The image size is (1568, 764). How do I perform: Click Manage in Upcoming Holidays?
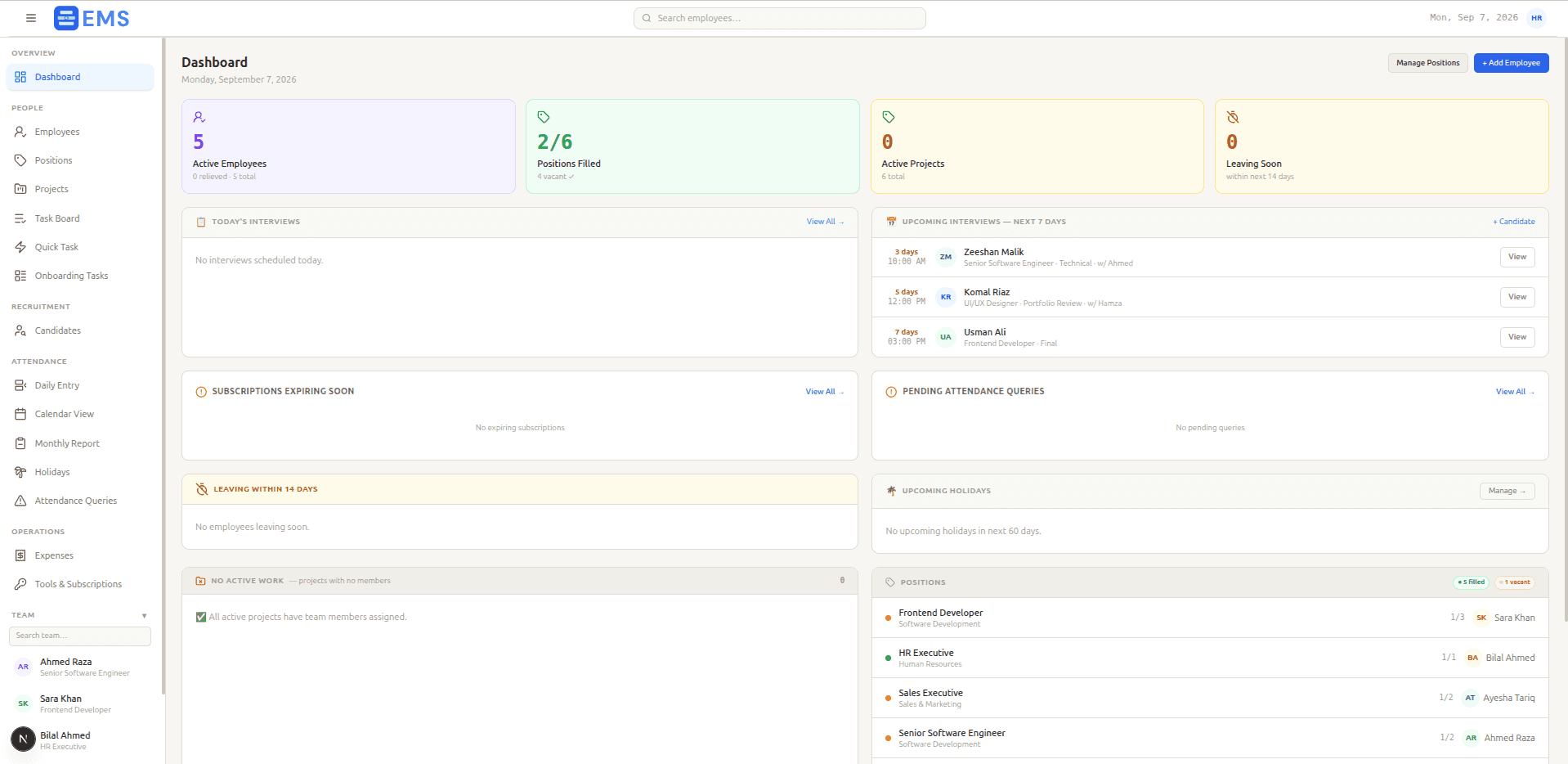coord(1507,491)
